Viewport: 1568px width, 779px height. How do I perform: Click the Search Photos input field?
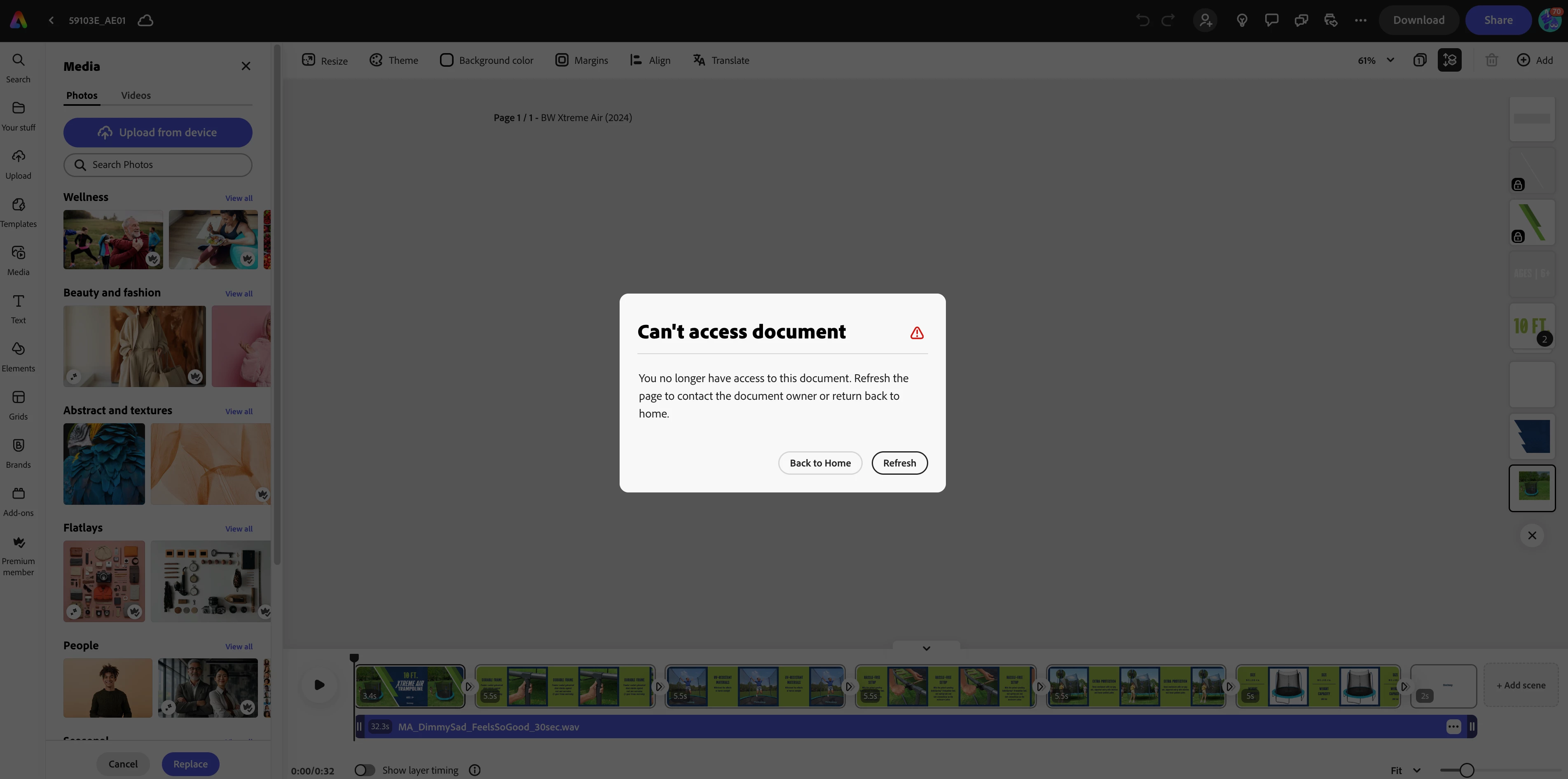tap(158, 165)
